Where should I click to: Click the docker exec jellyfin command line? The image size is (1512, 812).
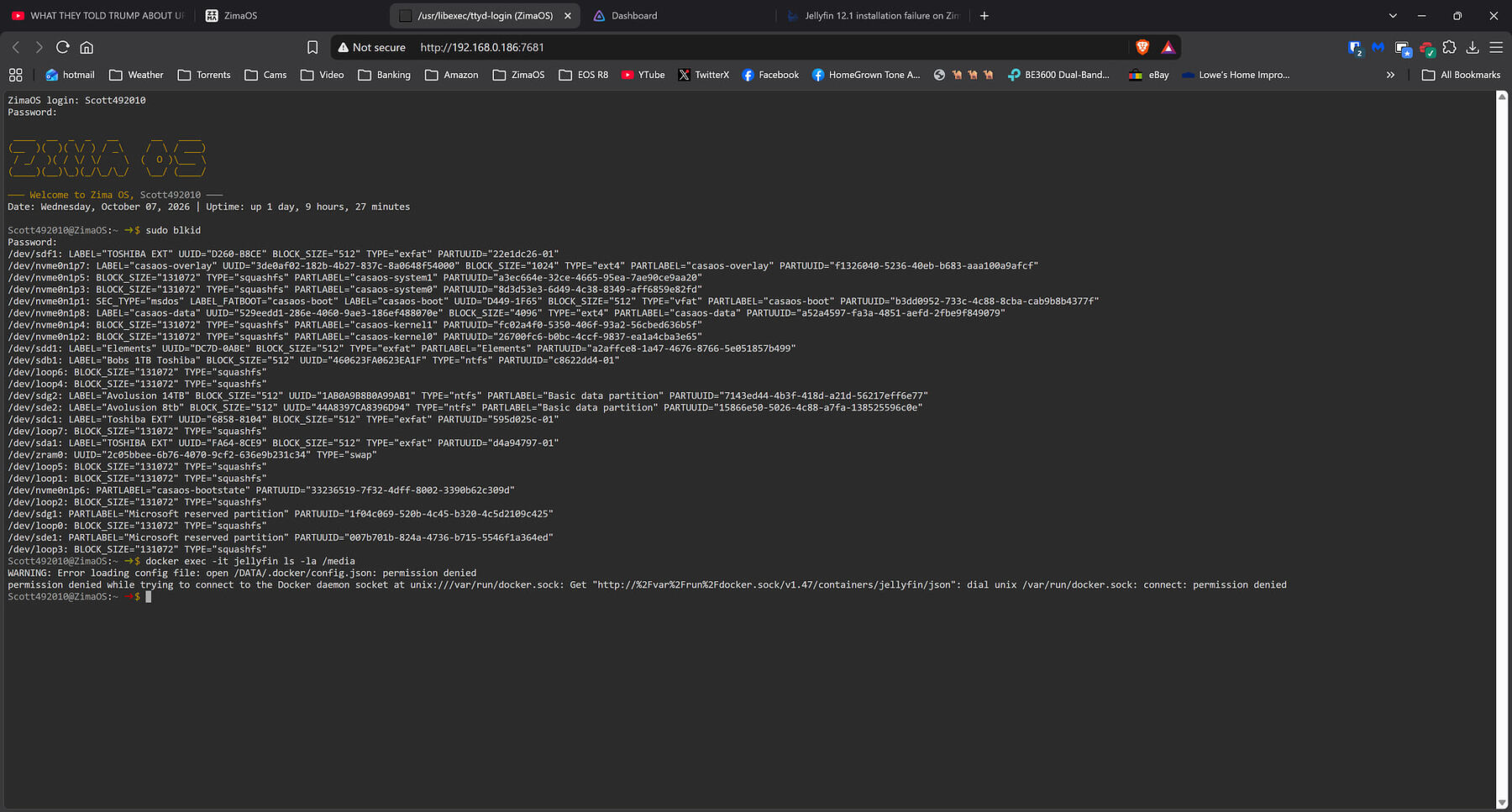[181, 561]
